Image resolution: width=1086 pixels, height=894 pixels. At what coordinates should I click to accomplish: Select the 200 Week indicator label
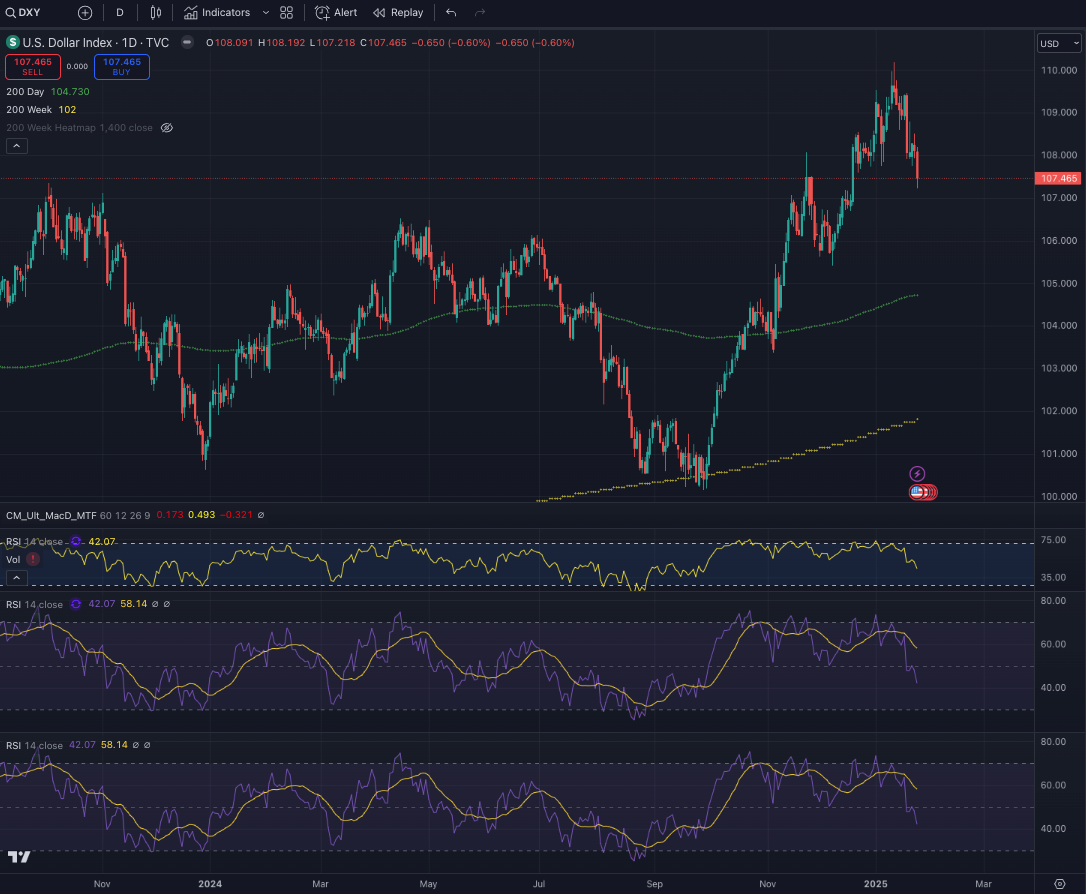coord(28,109)
